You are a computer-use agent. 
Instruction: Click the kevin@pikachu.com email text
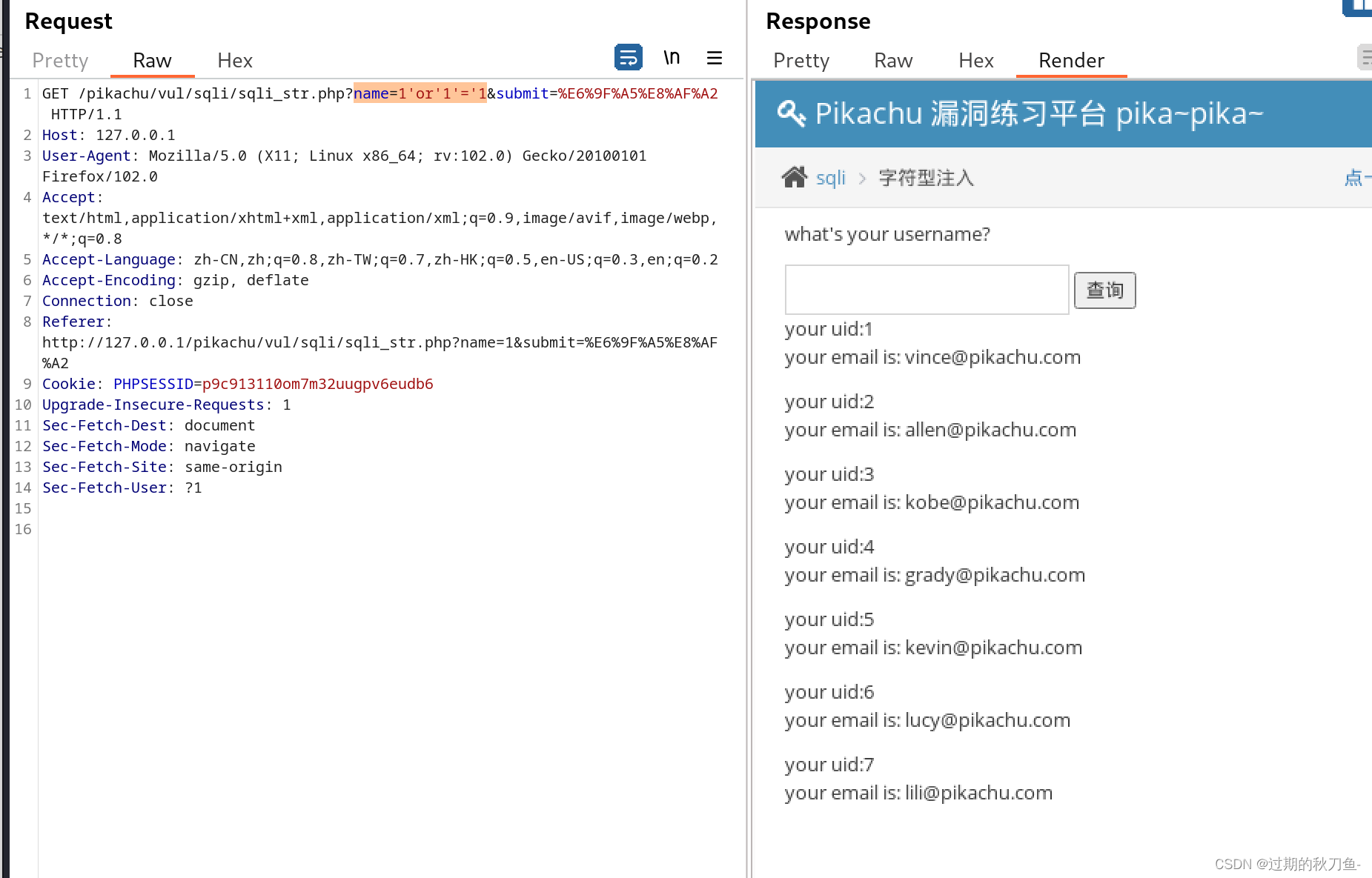point(993,648)
